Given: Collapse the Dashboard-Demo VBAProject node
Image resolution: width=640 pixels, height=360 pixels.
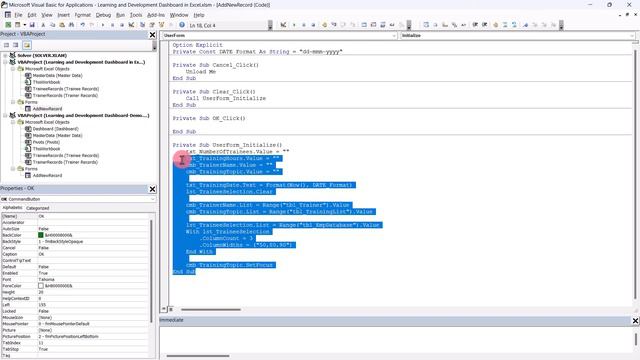Looking at the screenshot, I should 5,116.
